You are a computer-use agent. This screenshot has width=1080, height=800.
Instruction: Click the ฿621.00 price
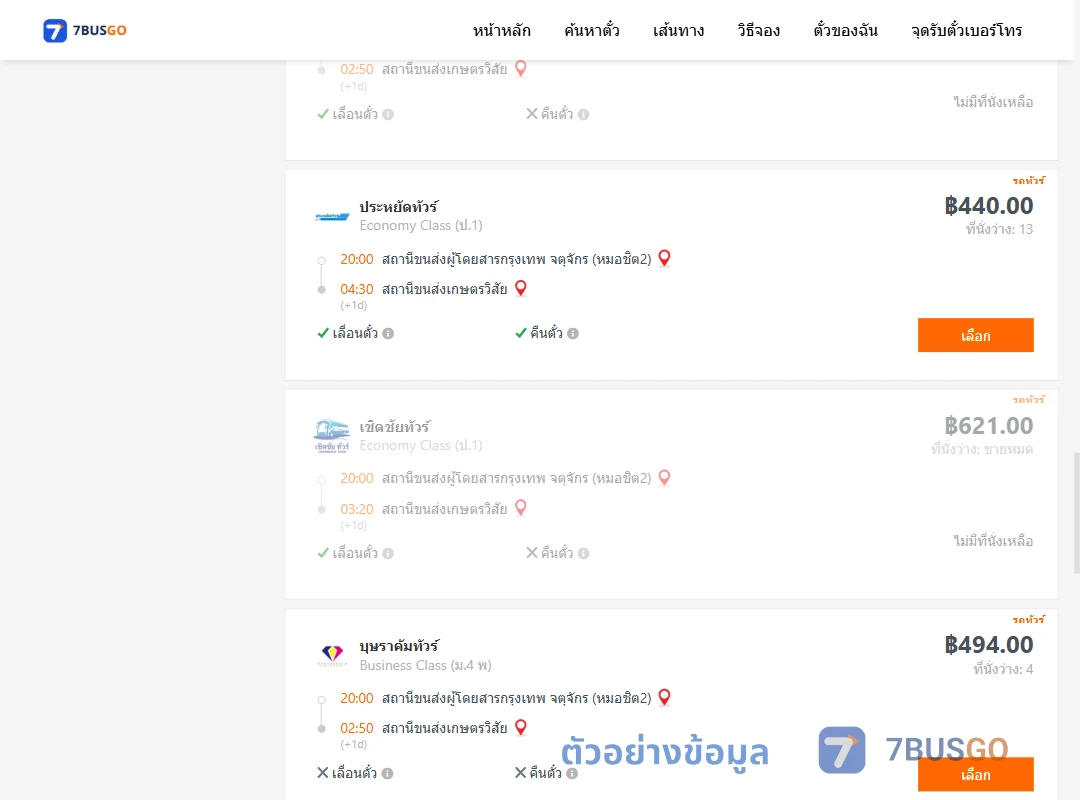tap(988, 425)
